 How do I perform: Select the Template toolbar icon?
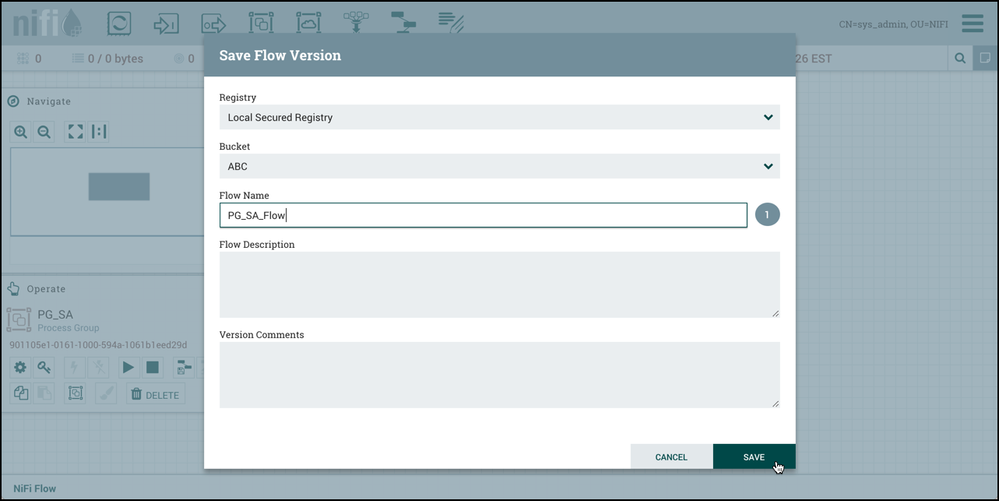coord(403,24)
